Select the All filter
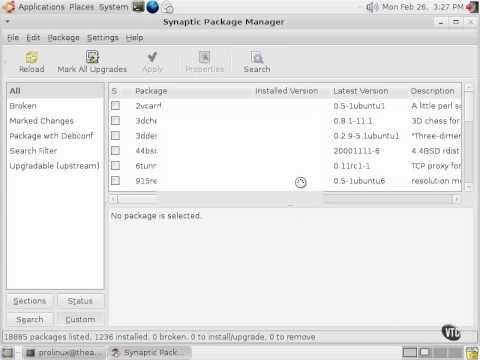This screenshot has height=360, width=480. 55,91
